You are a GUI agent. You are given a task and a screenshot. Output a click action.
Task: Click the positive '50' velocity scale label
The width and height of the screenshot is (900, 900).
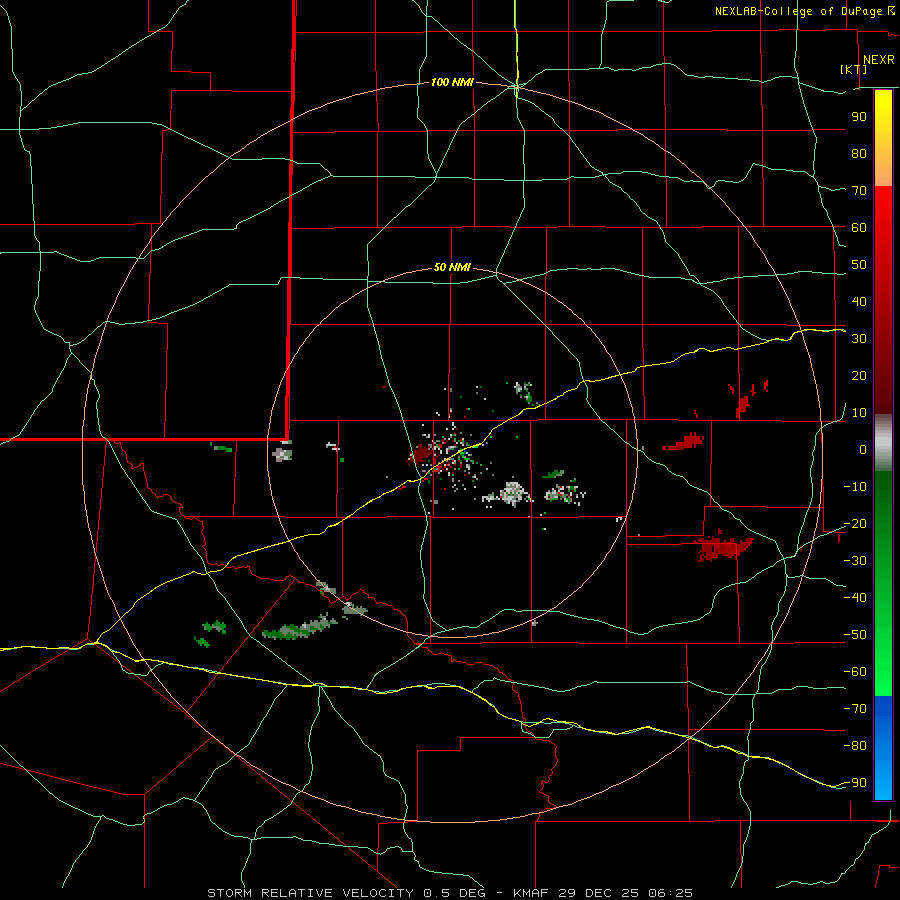[x=859, y=265]
